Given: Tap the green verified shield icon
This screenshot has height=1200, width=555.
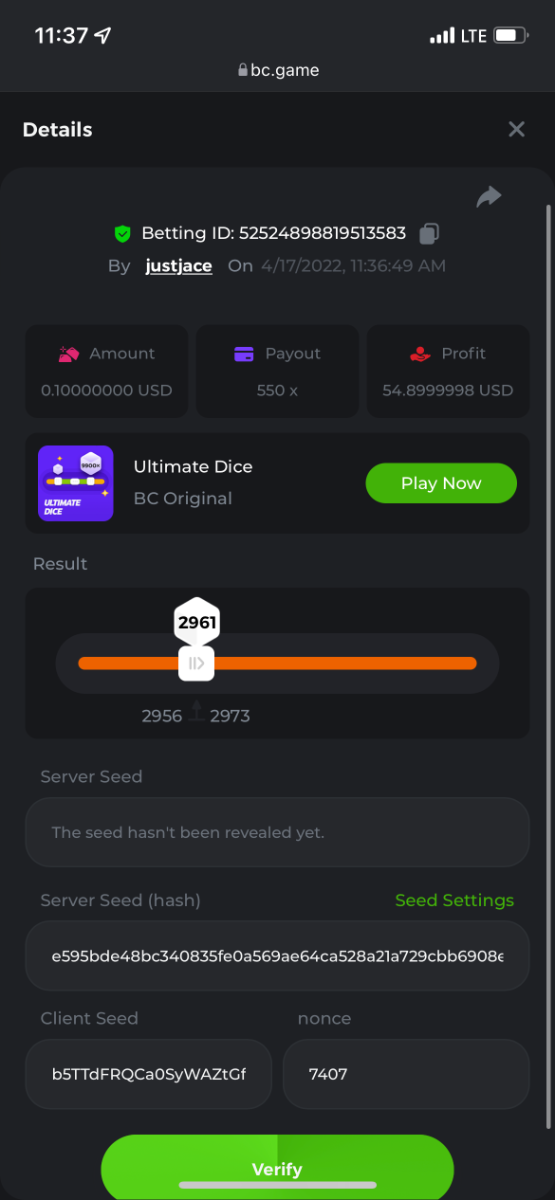Looking at the screenshot, I should (x=122, y=234).
